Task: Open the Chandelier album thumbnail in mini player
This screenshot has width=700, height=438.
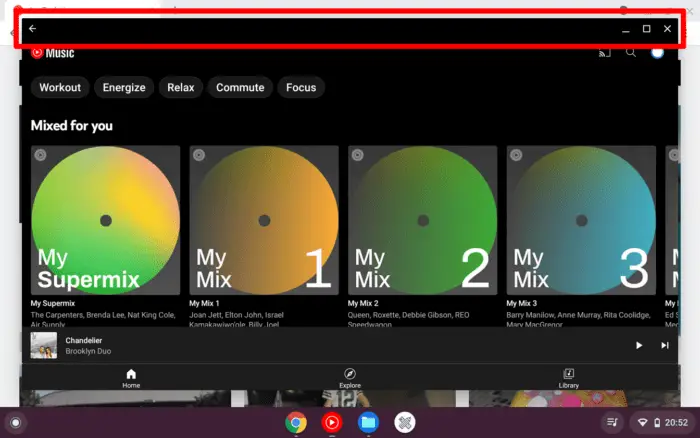Action: tap(44, 345)
